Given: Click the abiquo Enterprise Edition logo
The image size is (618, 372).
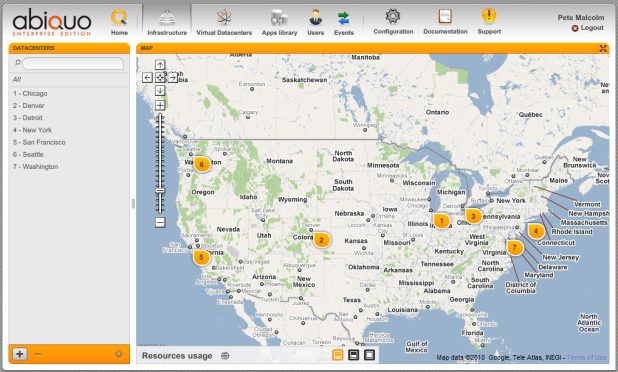Looking at the screenshot, I should pyautogui.click(x=52, y=23).
